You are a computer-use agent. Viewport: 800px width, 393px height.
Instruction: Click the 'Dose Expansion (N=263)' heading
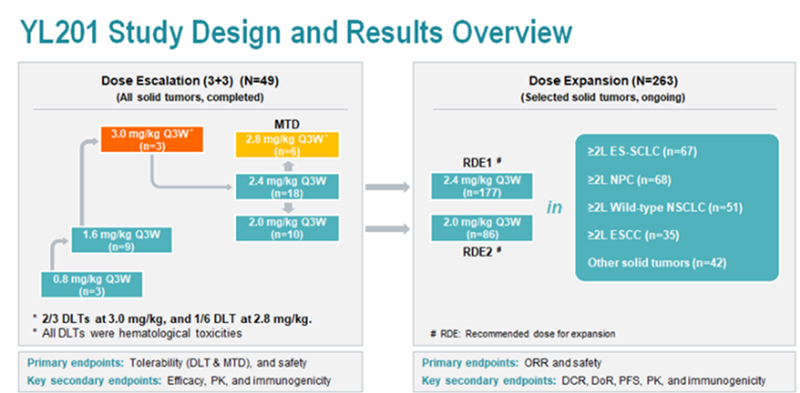pos(603,81)
